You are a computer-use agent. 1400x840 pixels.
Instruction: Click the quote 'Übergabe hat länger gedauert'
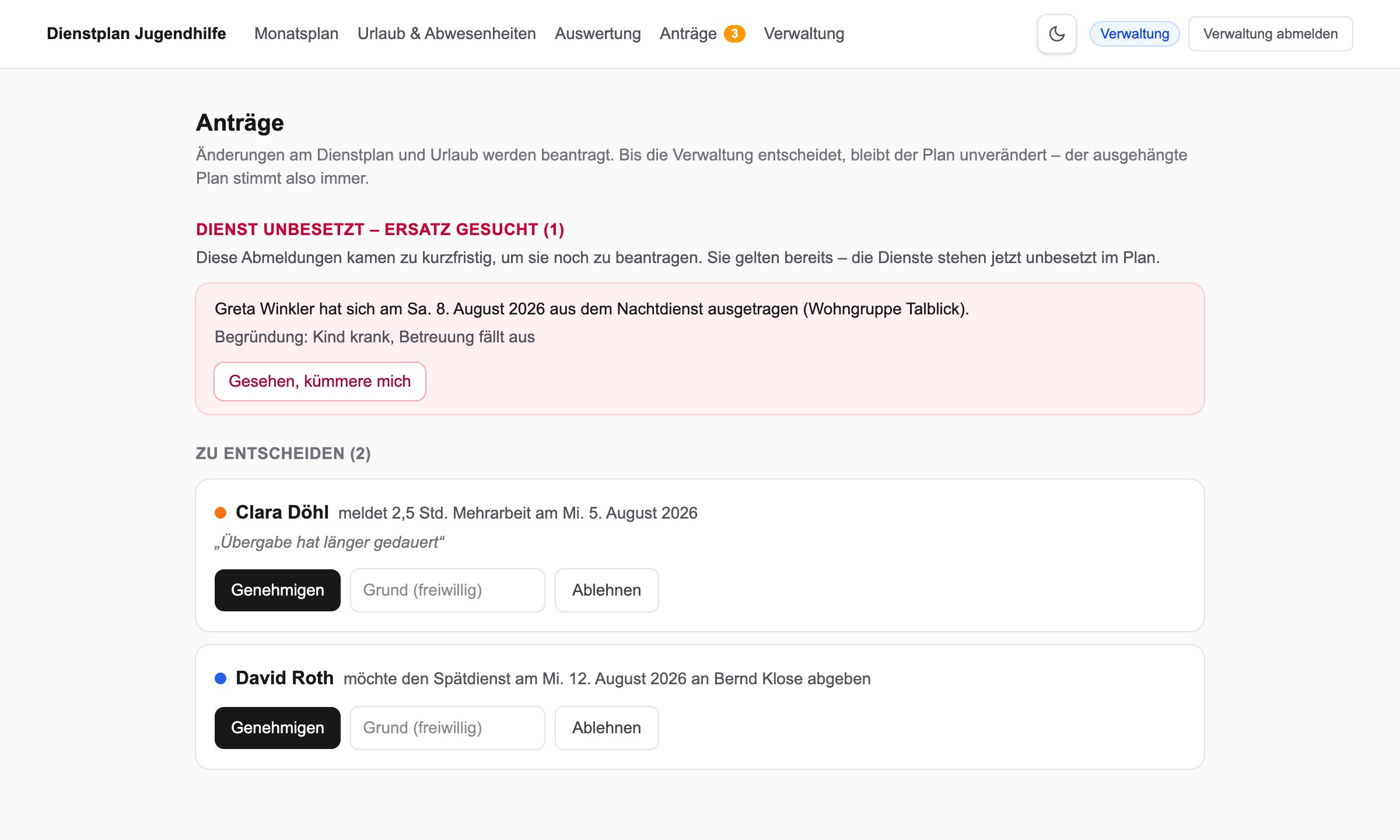click(x=330, y=542)
